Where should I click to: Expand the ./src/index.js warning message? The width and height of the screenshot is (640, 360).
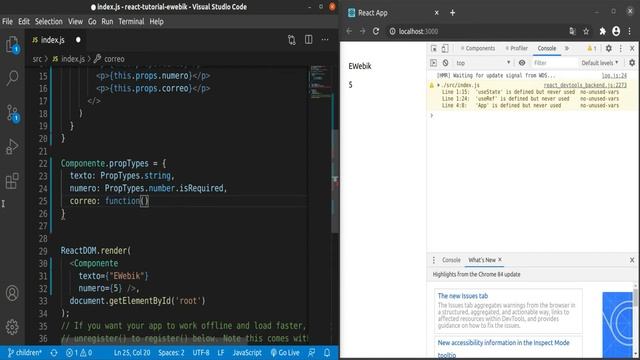point(438,85)
